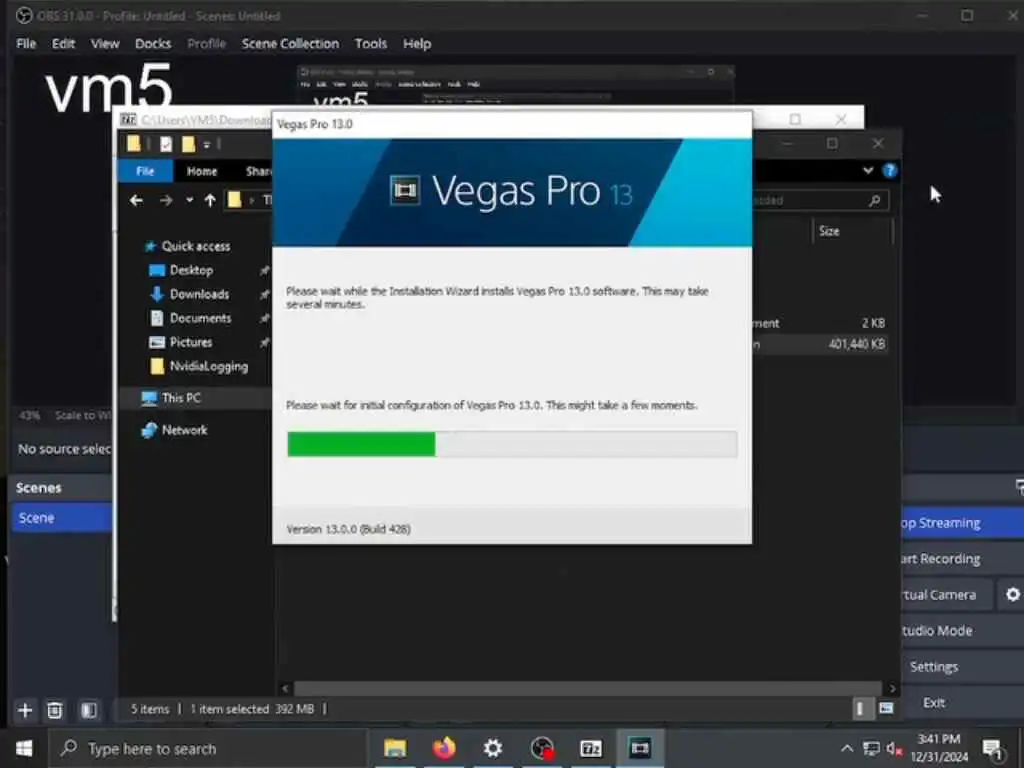Click the taskbar search box
This screenshot has width=1024, height=768.
tap(208, 748)
